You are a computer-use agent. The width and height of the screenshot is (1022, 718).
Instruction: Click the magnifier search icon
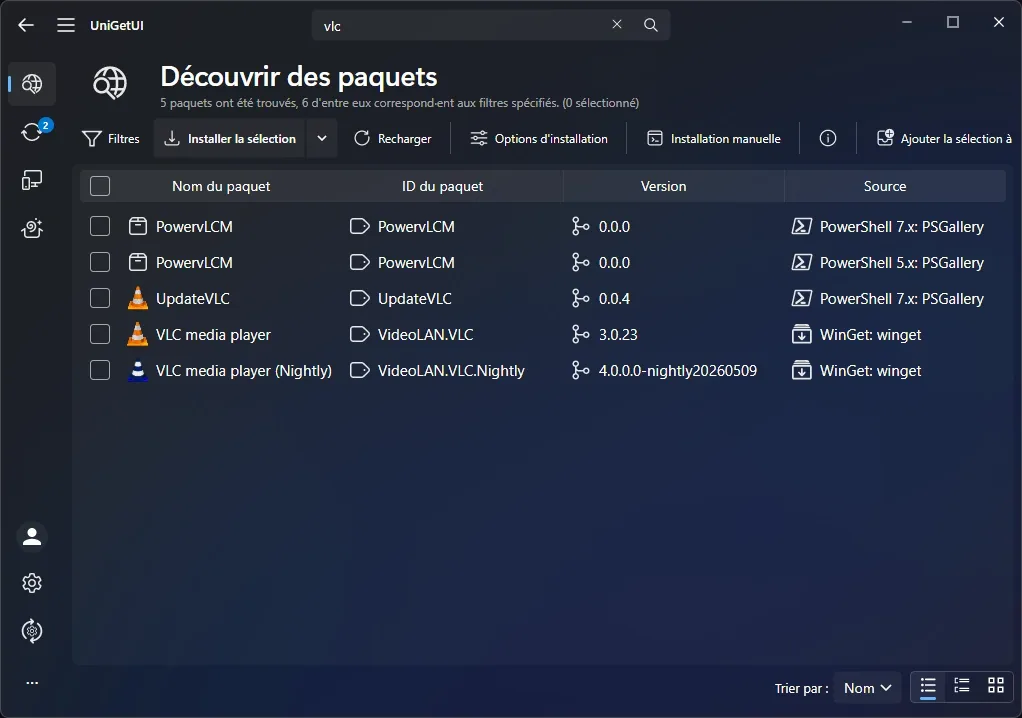click(x=650, y=25)
